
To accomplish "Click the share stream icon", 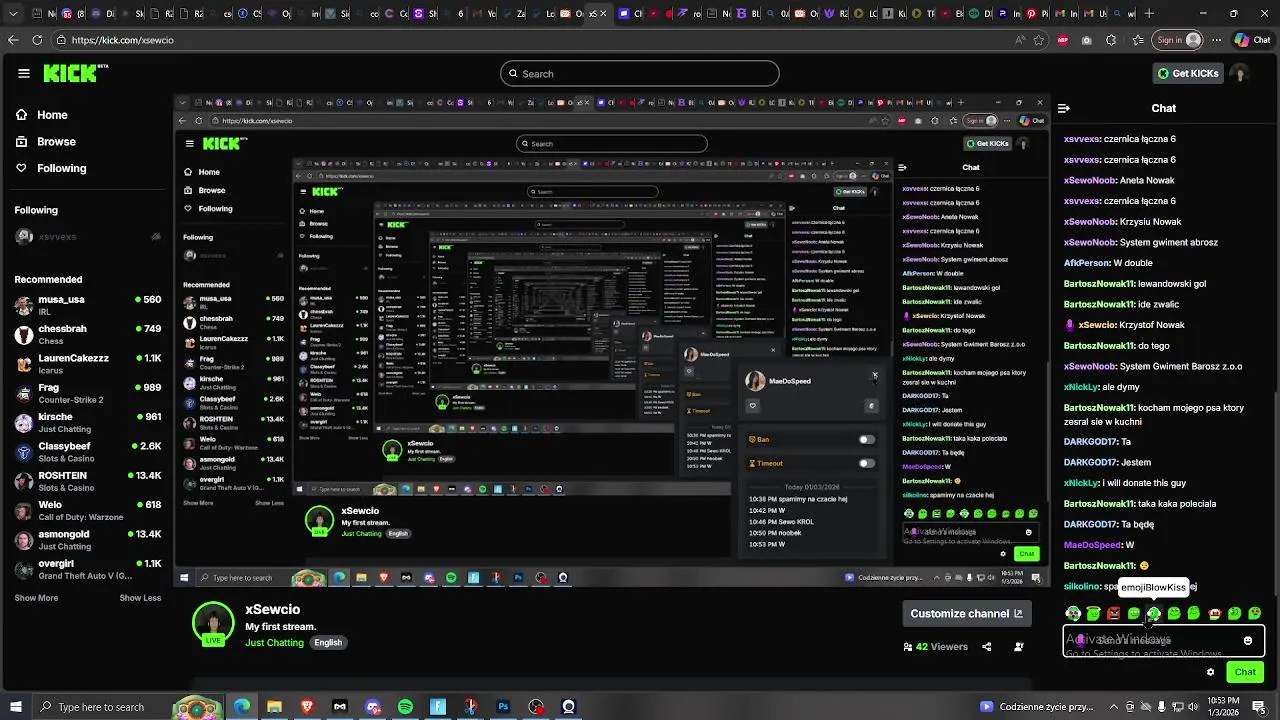I will point(986,647).
